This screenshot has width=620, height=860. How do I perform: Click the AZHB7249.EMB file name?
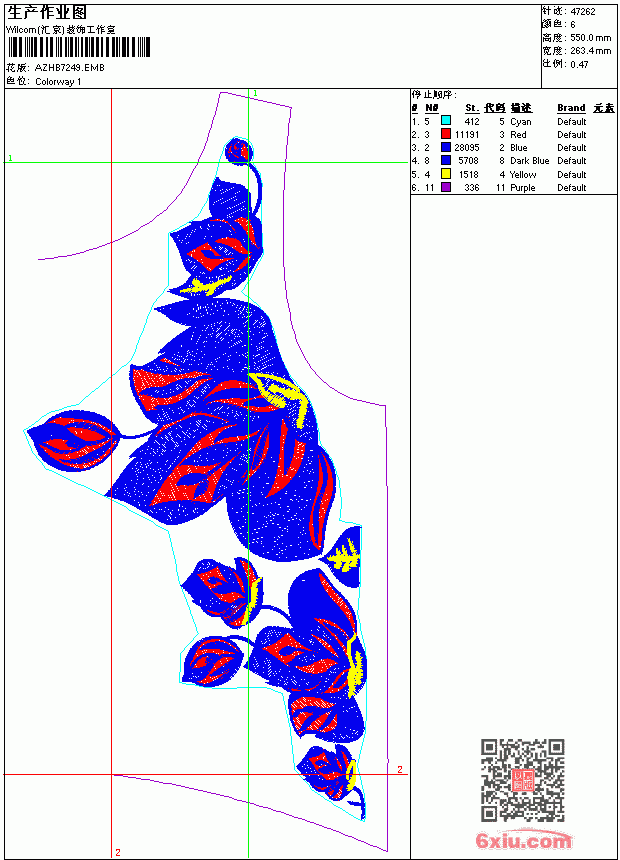point(70,67)
